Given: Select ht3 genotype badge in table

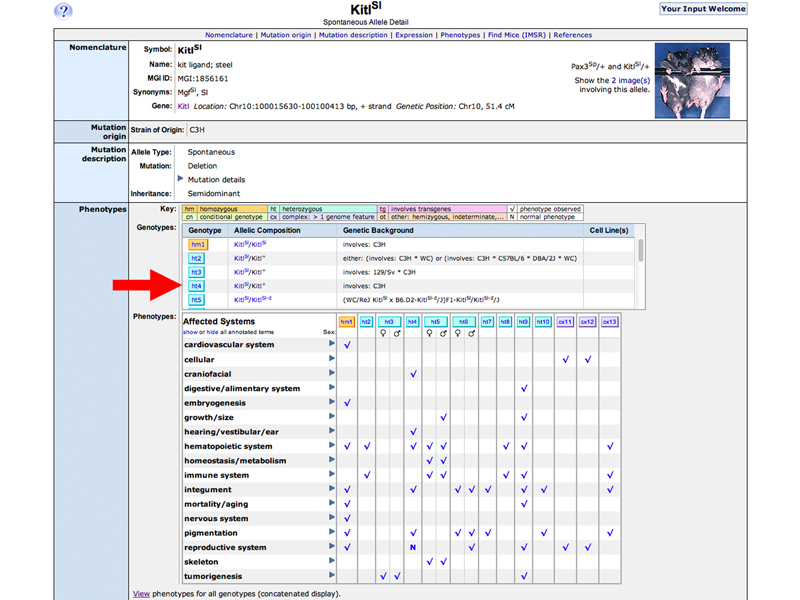Looking at the screenshot, I should 196,272.
